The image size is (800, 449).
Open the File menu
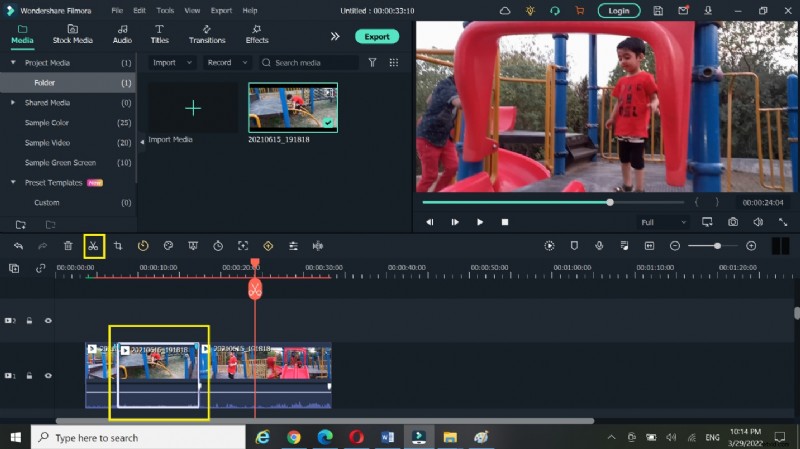click(x=117, y=10)
